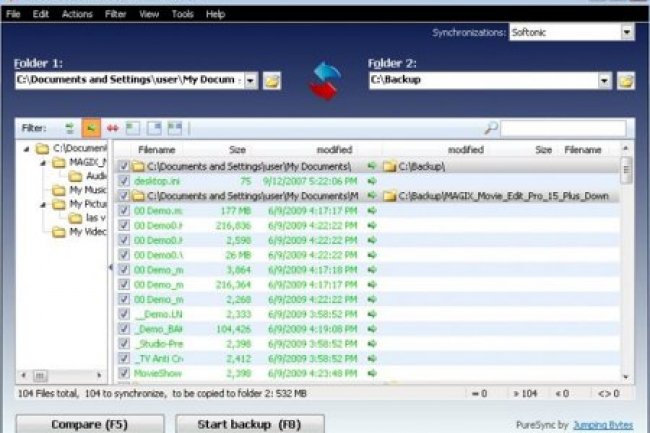Open the Jumping Bytes link
This screenshot has width=650, height=433.
[603, 425]
